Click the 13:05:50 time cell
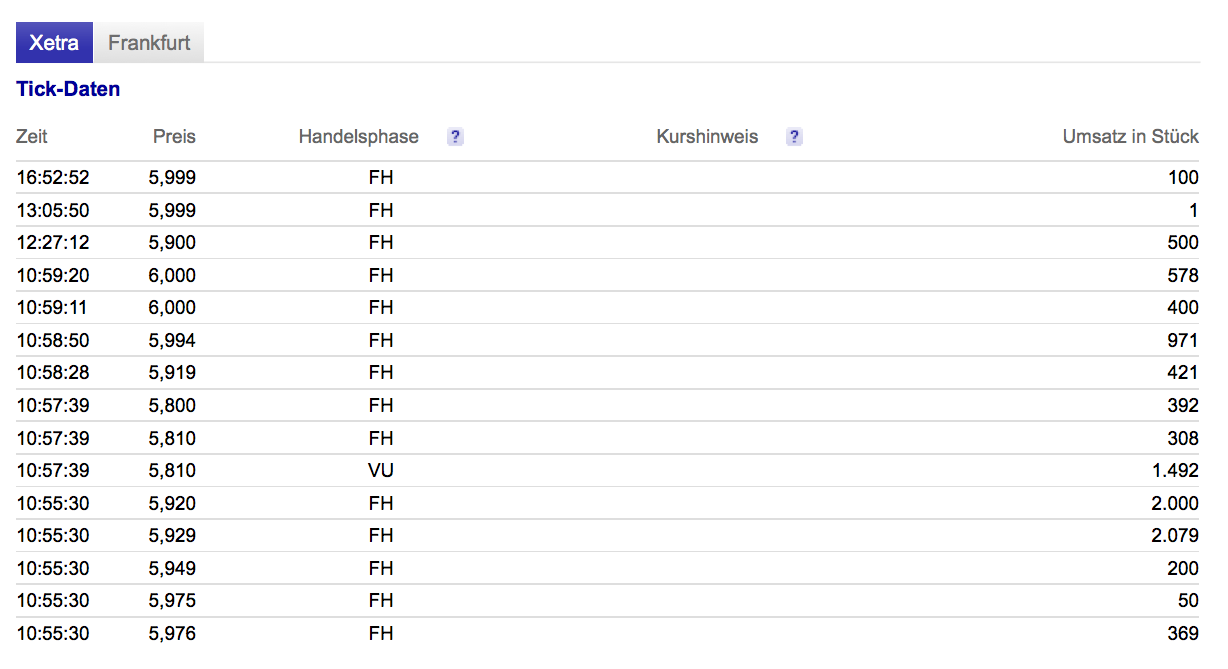The image size is (1228, 669). pyautogui.click(x=53, y=210)
